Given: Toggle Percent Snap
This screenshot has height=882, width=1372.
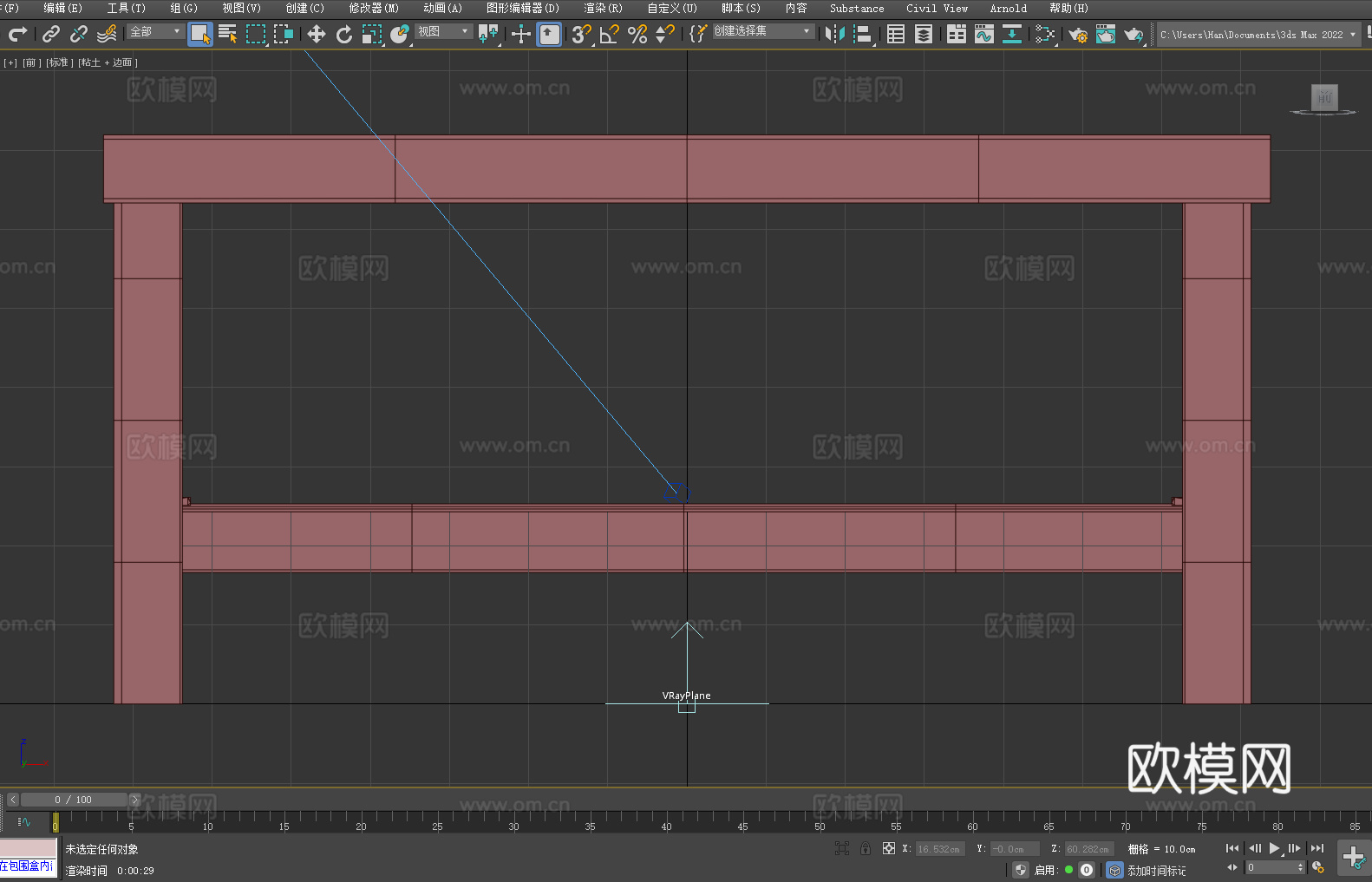Looking at the screenshot, I should click(x=637, y=34).
